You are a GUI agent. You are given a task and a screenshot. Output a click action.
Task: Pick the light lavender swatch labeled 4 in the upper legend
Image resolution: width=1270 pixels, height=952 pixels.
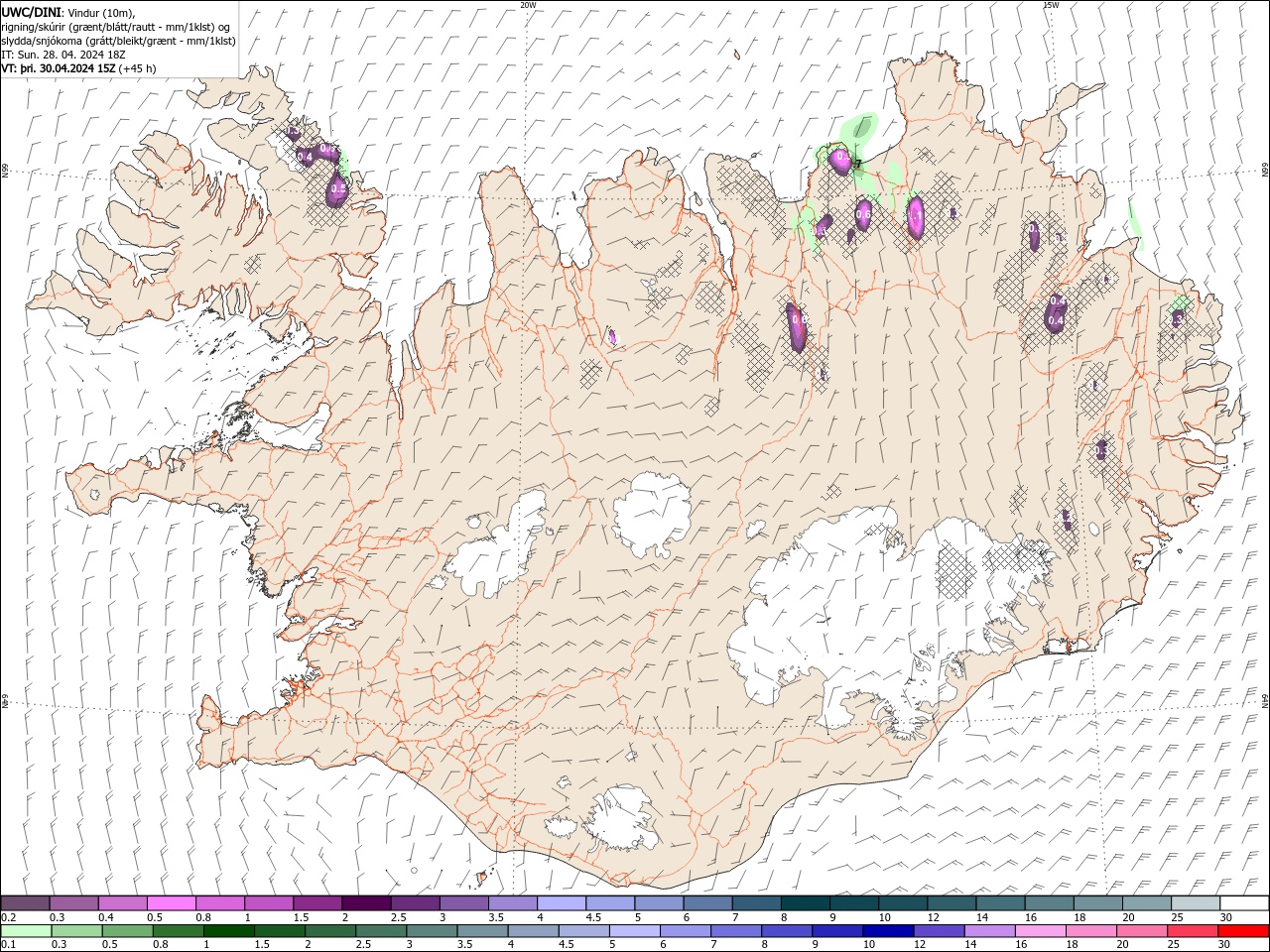tap(561, 903)
